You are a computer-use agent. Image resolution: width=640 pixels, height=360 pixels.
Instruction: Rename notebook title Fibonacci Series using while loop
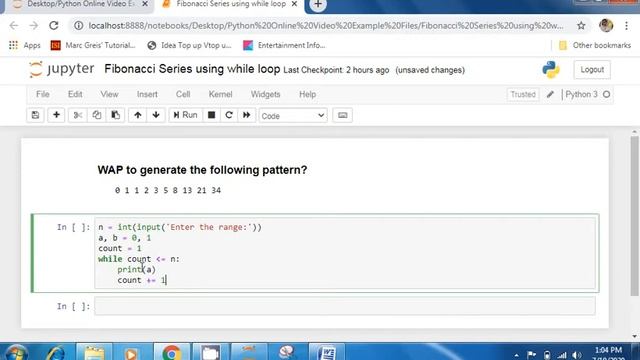(x=192, y=69)
